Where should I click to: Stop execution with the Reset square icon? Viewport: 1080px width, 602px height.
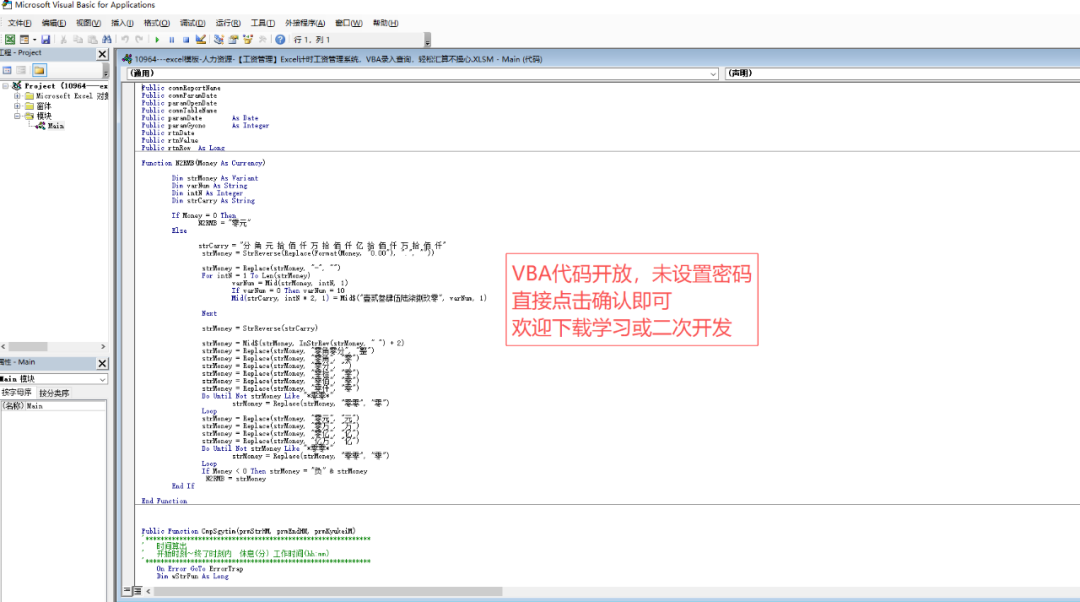click(186, 39)
